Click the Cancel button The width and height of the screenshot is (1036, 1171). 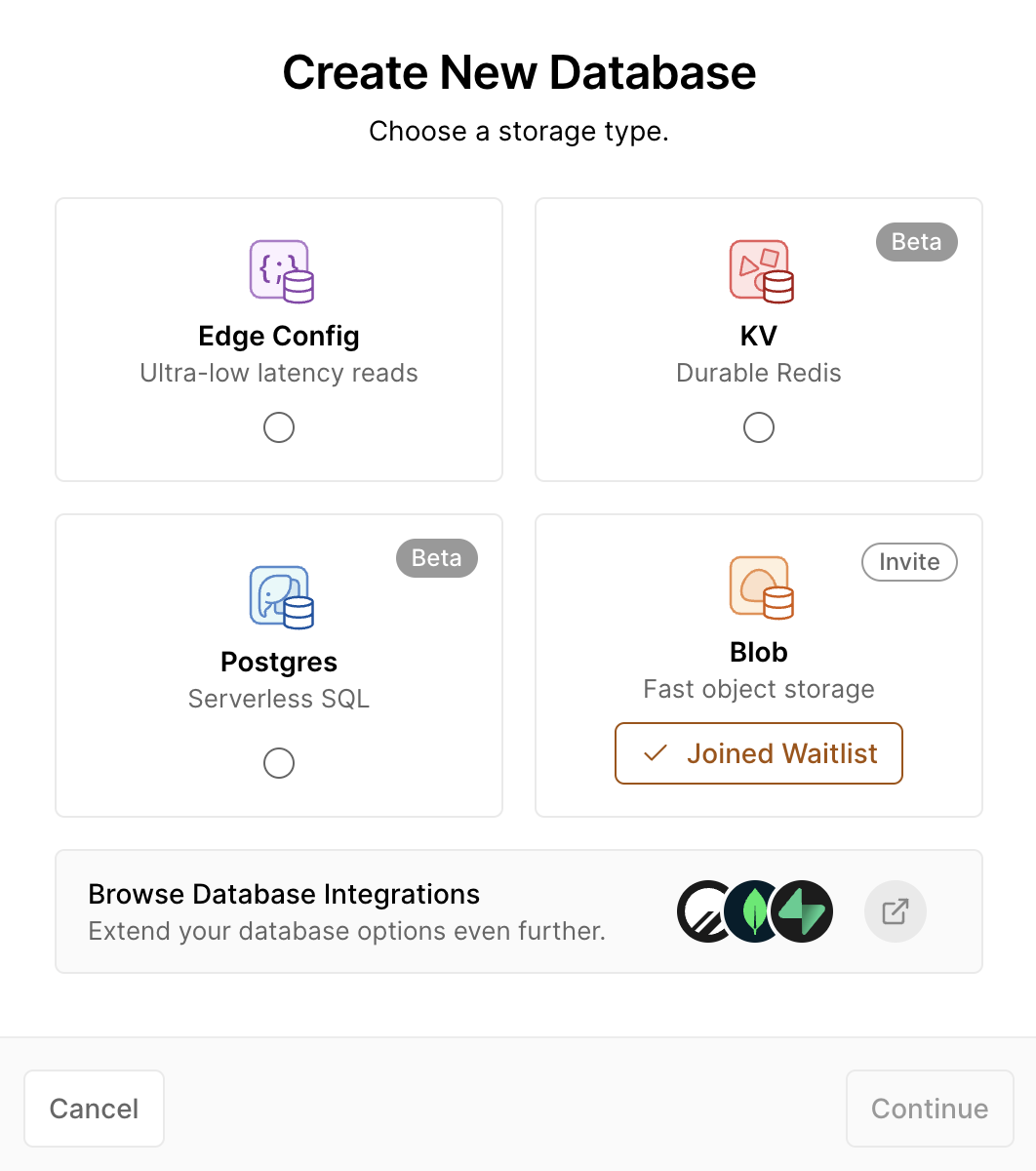[94, 1109]
